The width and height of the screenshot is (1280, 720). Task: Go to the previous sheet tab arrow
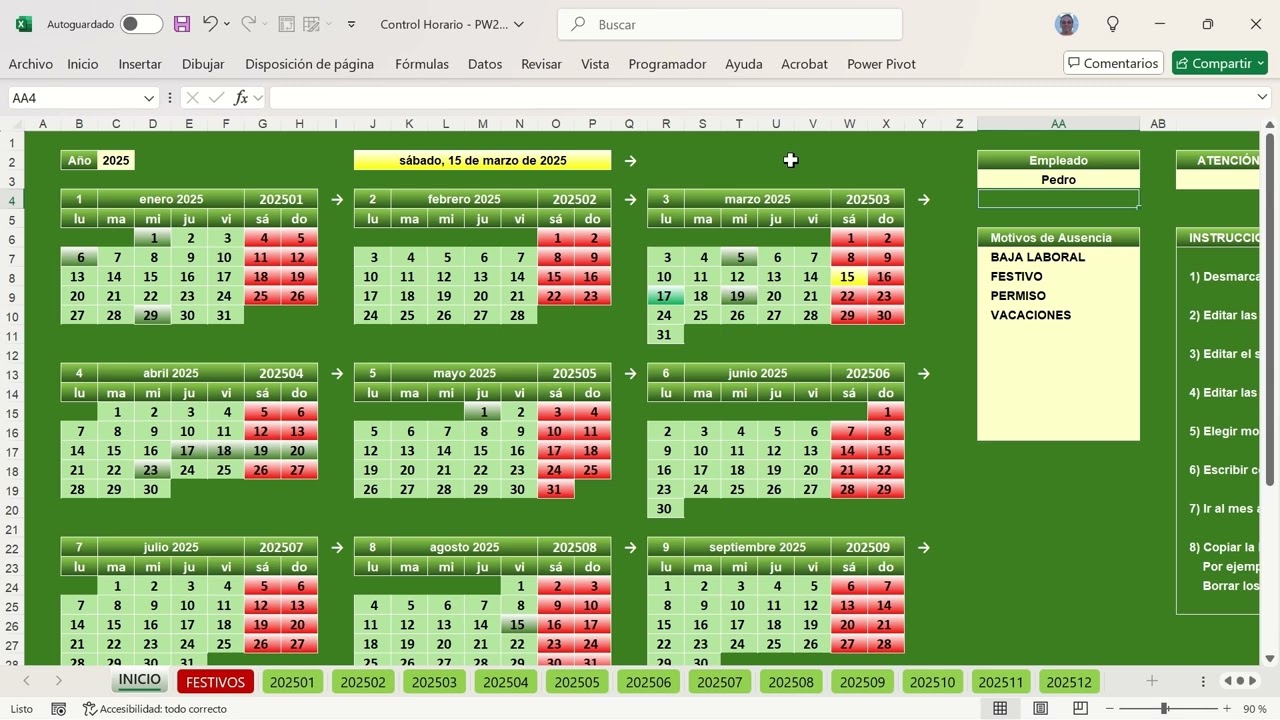click(27, 680)
